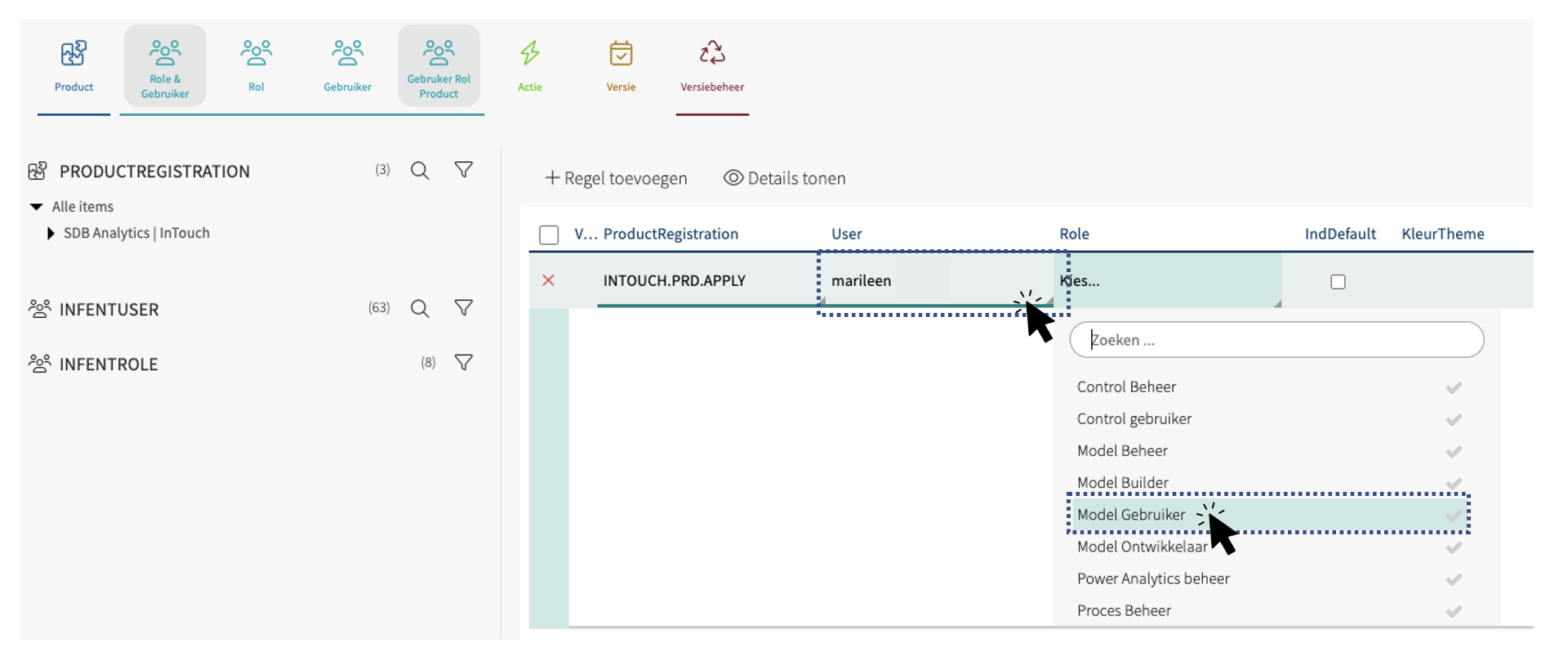Screen dimensions: 1568x652
Task: Click Regel toevoegen to add row
Action: coord(616,178)
